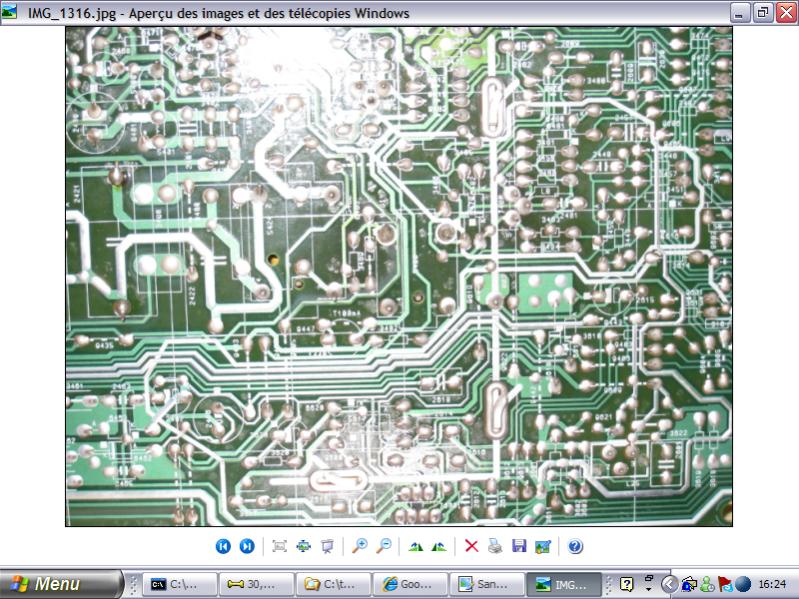This screenshot has width=799, height=599.
Task: Switch to the 'Goo...' Internet Explorer window
Action: pos(411,584)
